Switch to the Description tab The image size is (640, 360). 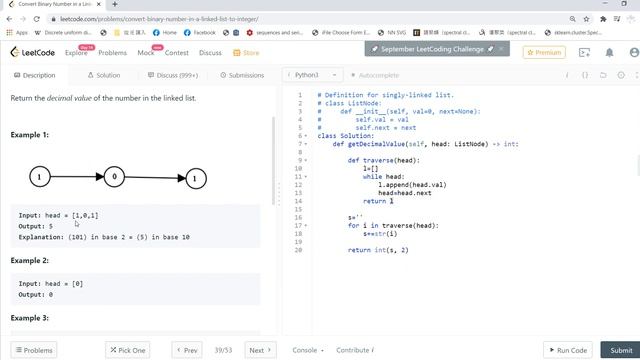click(35, 75)
